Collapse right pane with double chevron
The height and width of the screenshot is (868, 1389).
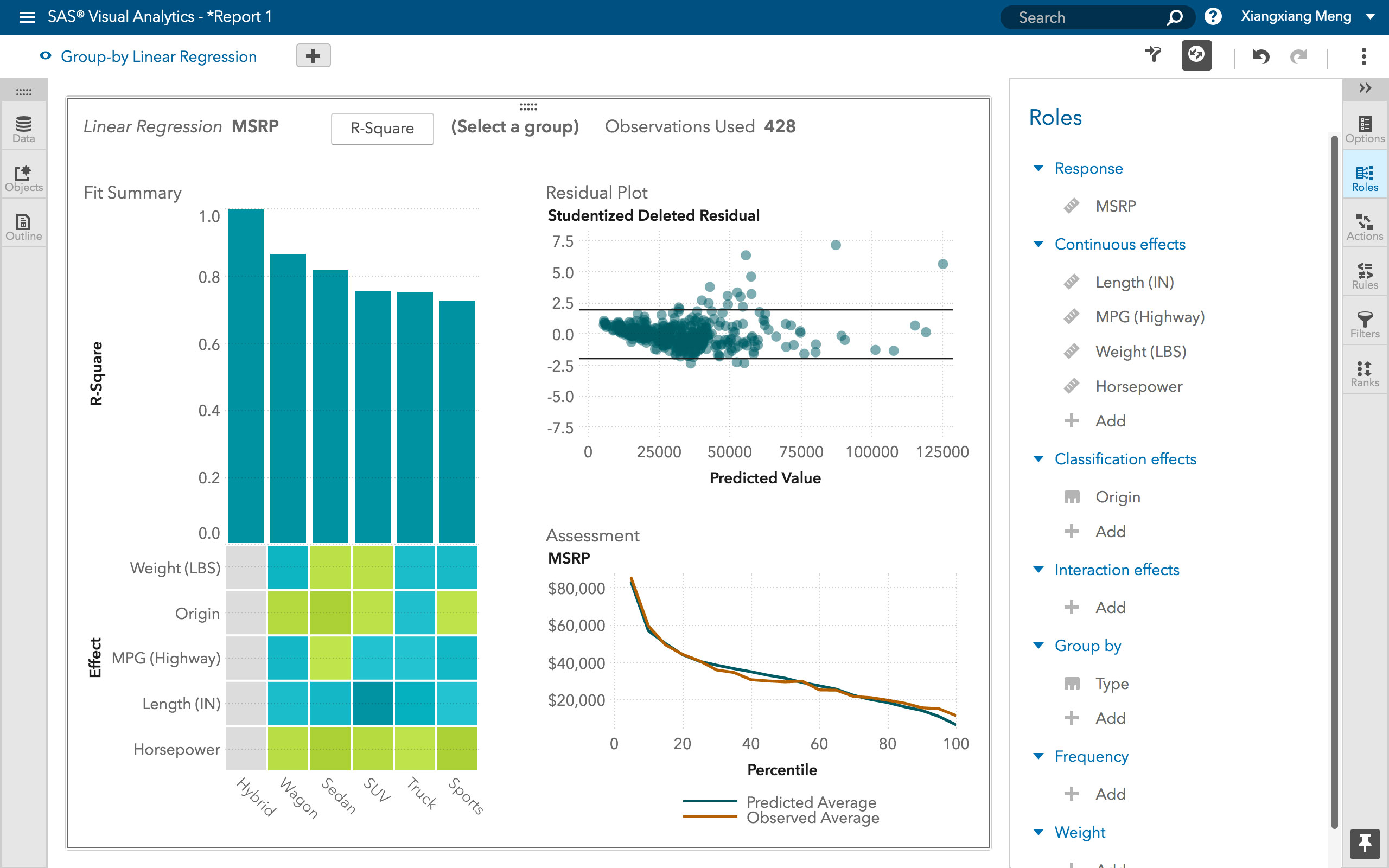[1365, 88]
